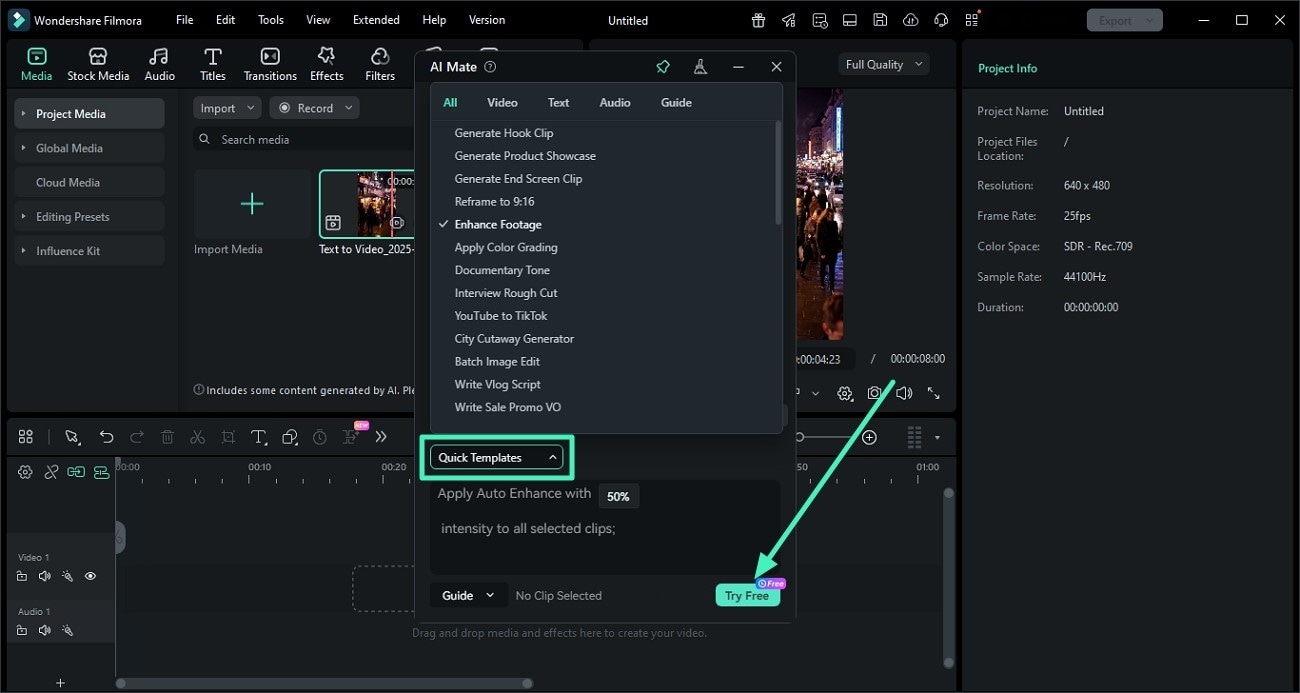The image size is (1300, 693).
Task: Select the Text to Video clip thumbnail
Action: coord(367,204)
